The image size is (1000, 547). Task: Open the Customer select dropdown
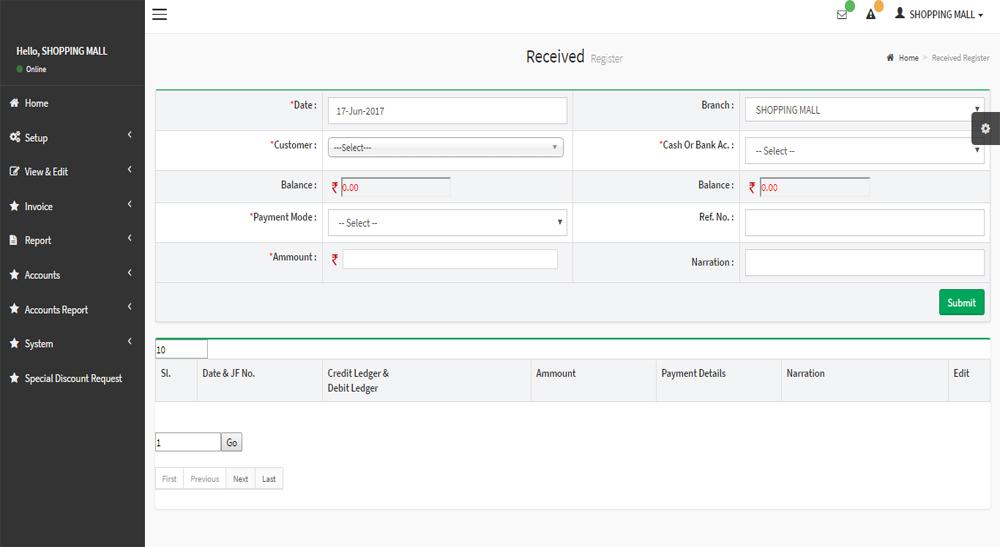coord(445,147)
